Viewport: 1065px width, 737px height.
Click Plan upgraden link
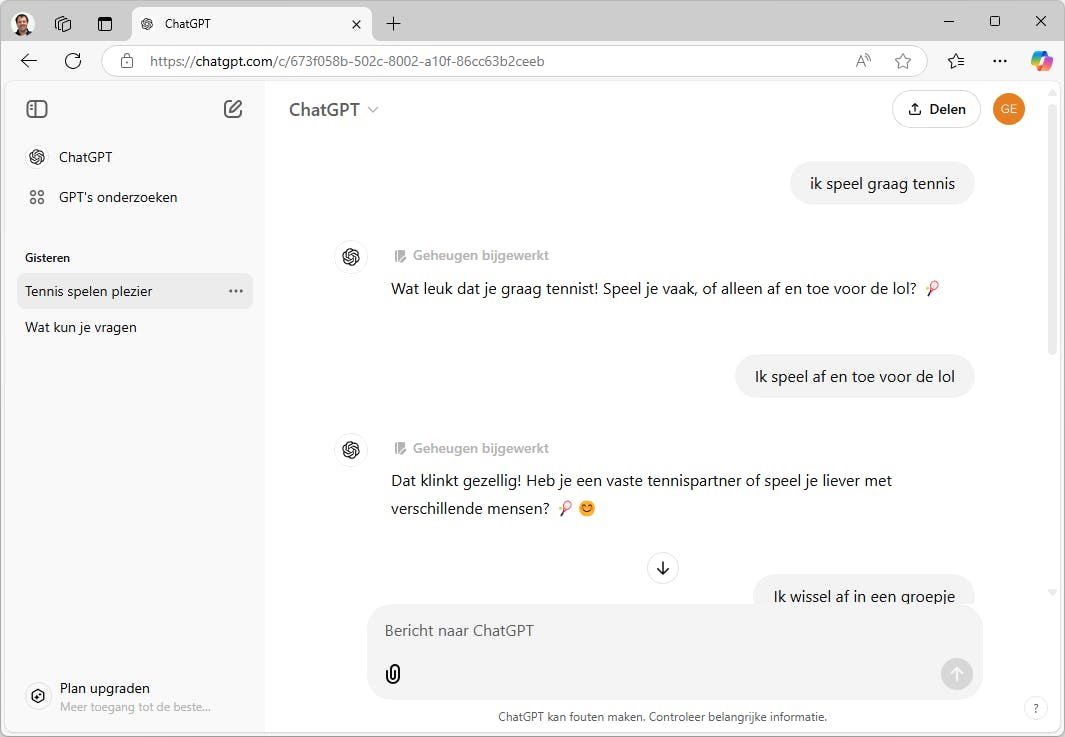click(x=105, y=688)
